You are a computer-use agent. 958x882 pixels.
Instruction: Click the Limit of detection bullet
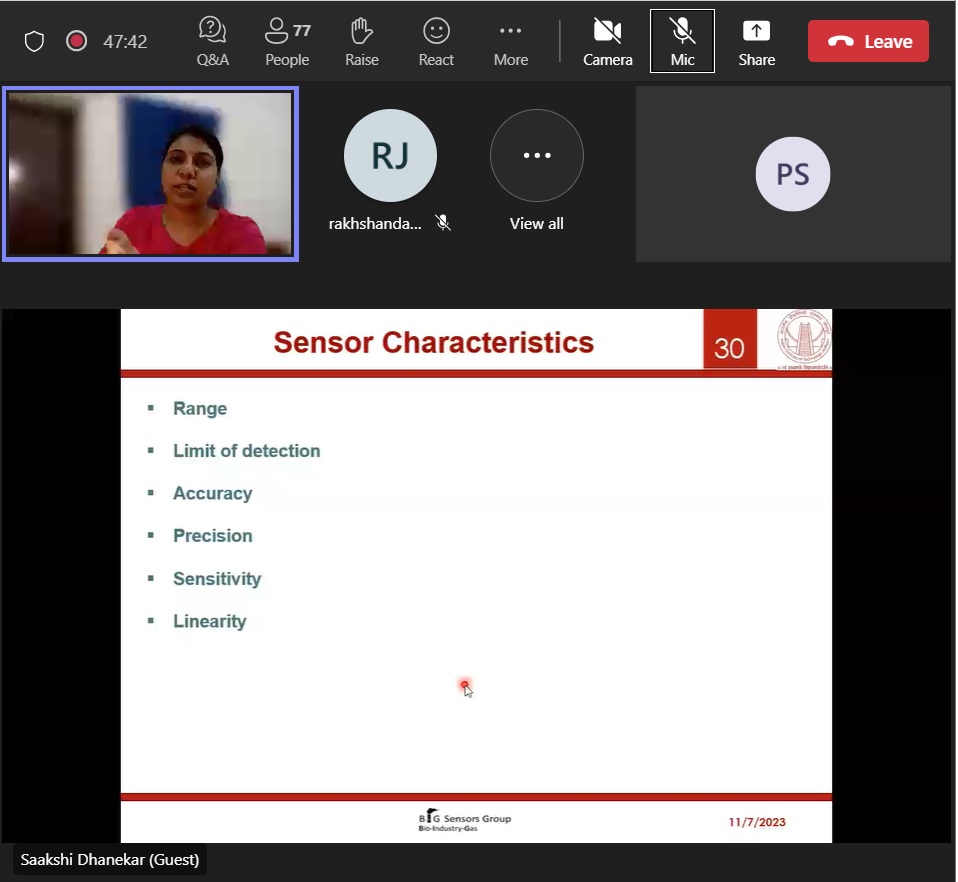[x=246, y=451]
